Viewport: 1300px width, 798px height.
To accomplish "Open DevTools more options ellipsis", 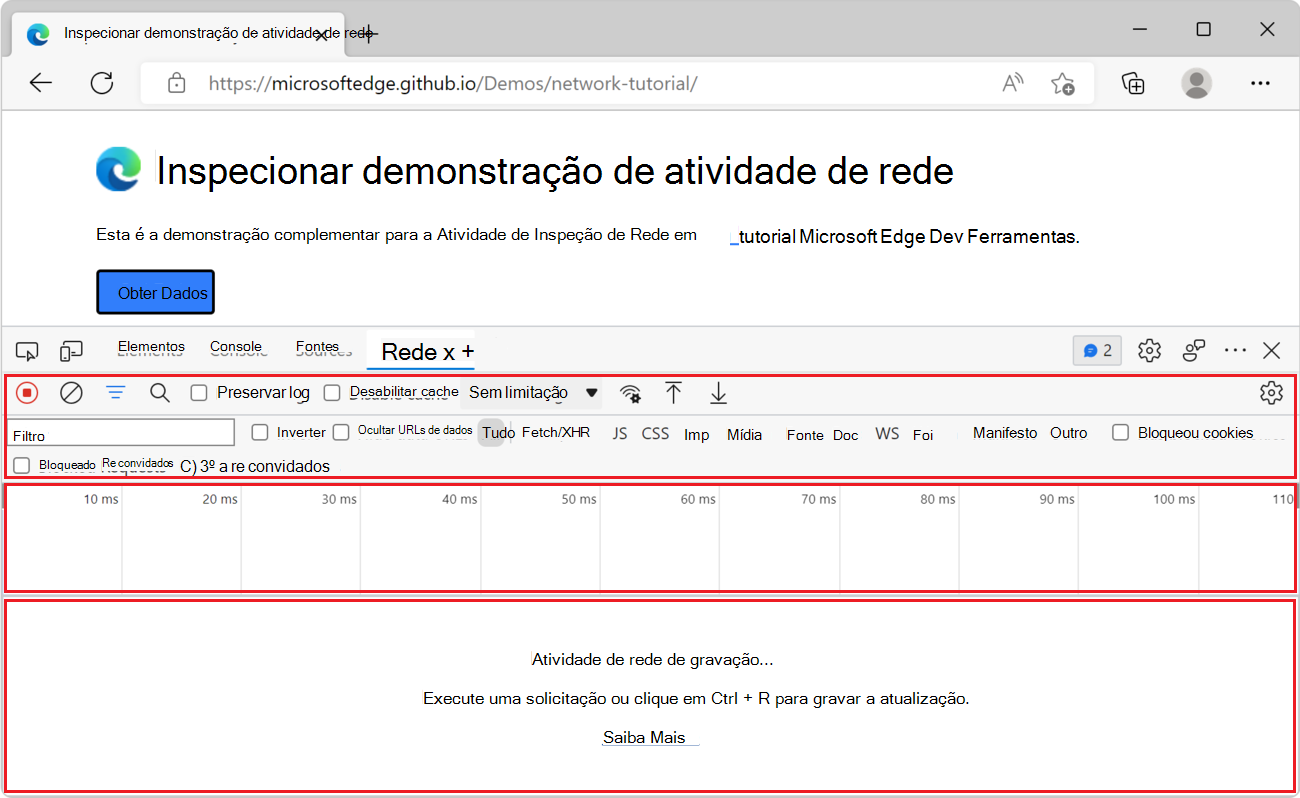I will (x=1235, y=351).
